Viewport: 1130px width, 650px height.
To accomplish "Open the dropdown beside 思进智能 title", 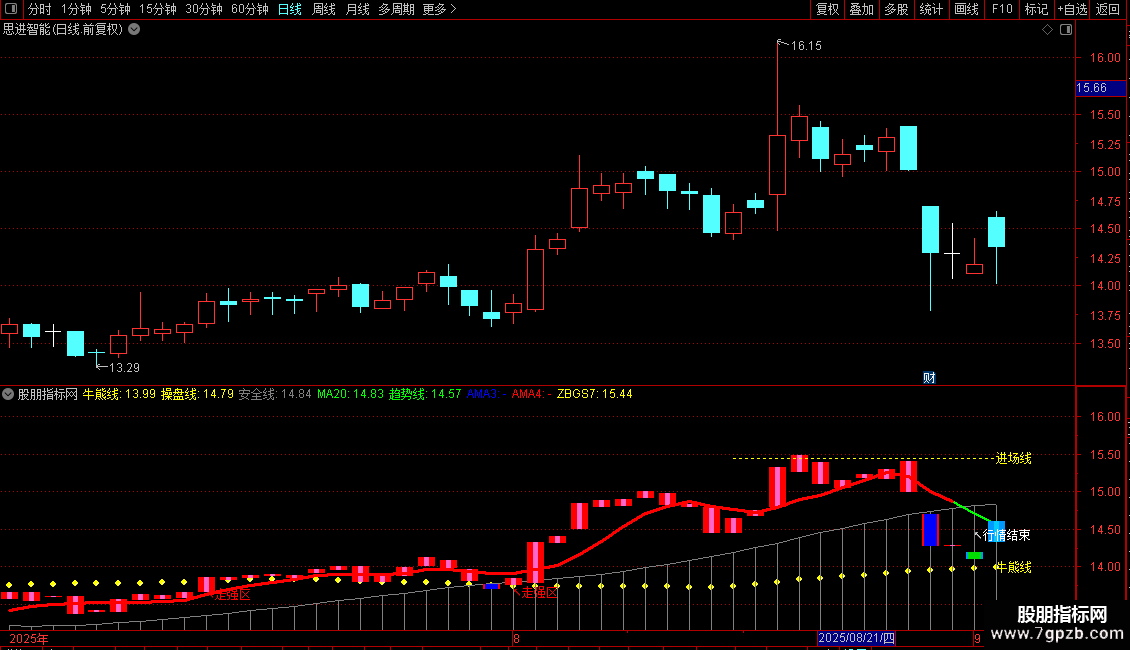I will tap(134, 30).
